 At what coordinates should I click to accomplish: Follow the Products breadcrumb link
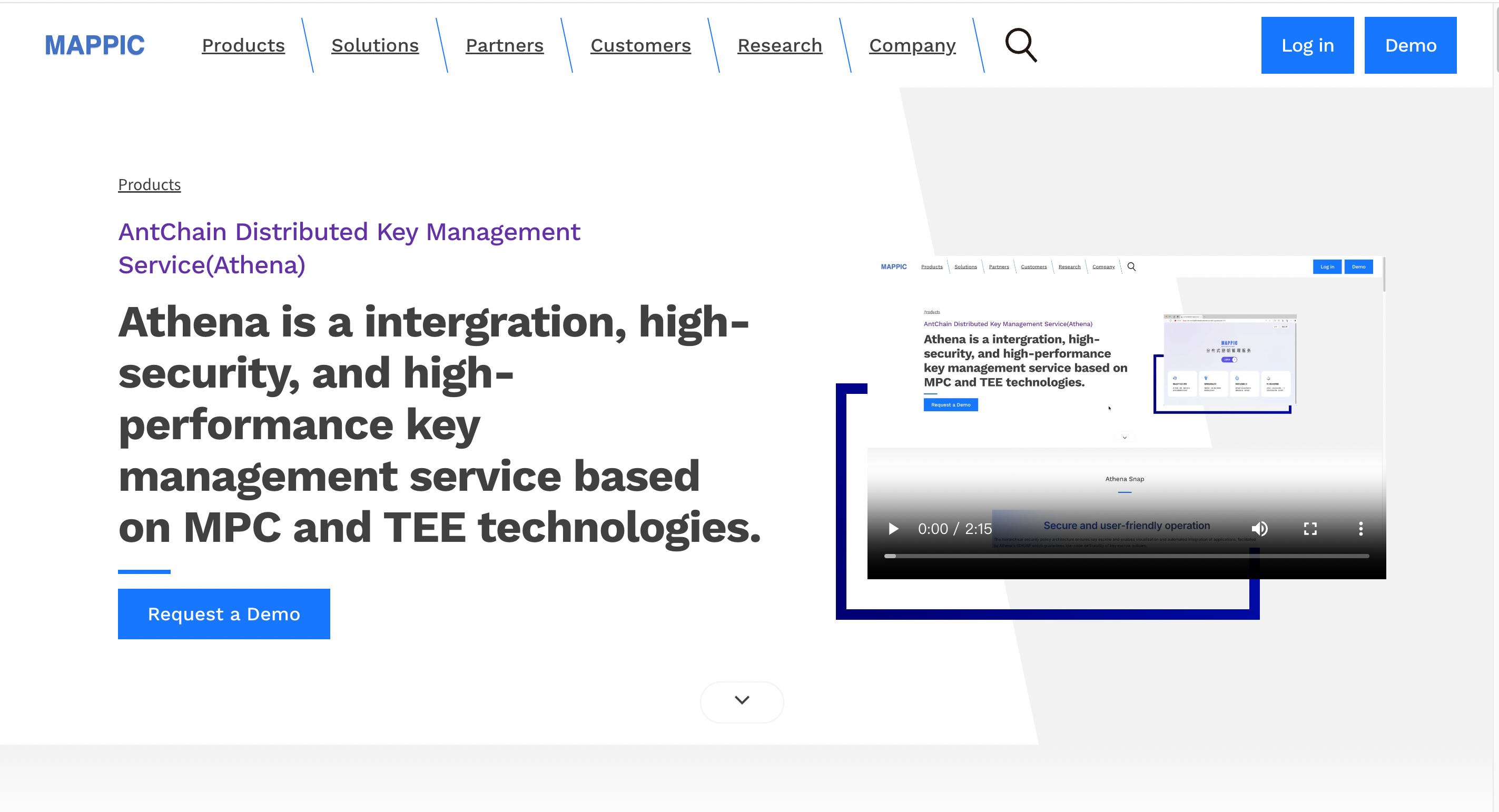click(150, 184)
